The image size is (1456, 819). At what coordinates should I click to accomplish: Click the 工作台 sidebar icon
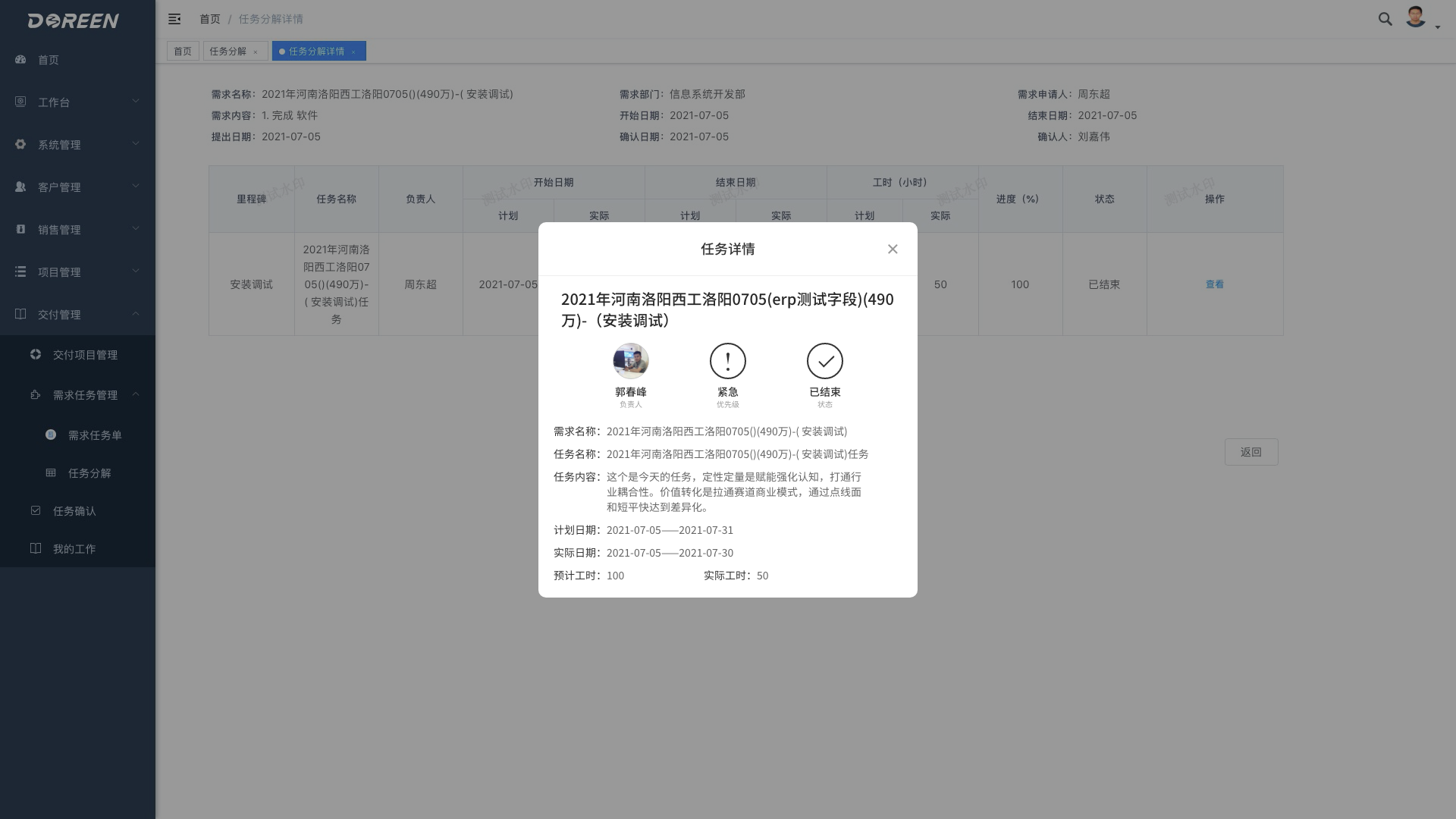pyautogui.click(x=20, y=102)
